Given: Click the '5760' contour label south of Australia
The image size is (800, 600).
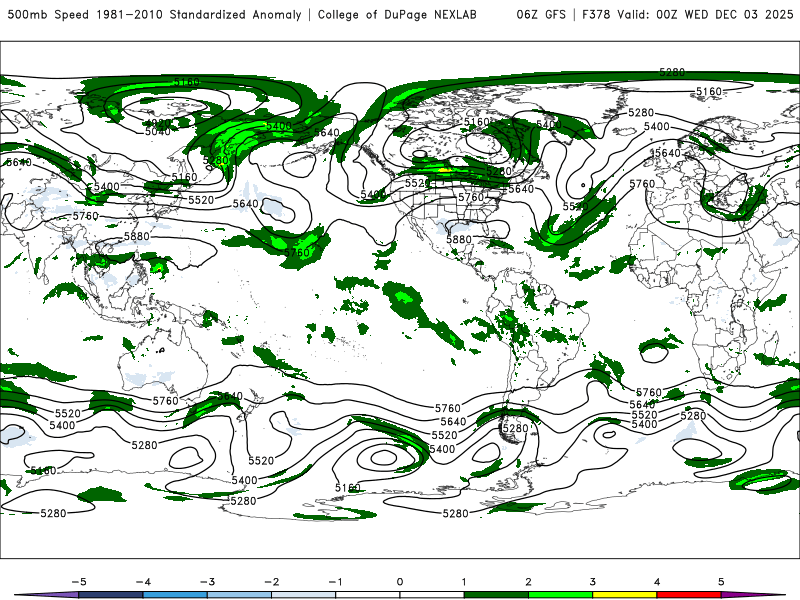Looking at the screenshot, I should (166, 401).
